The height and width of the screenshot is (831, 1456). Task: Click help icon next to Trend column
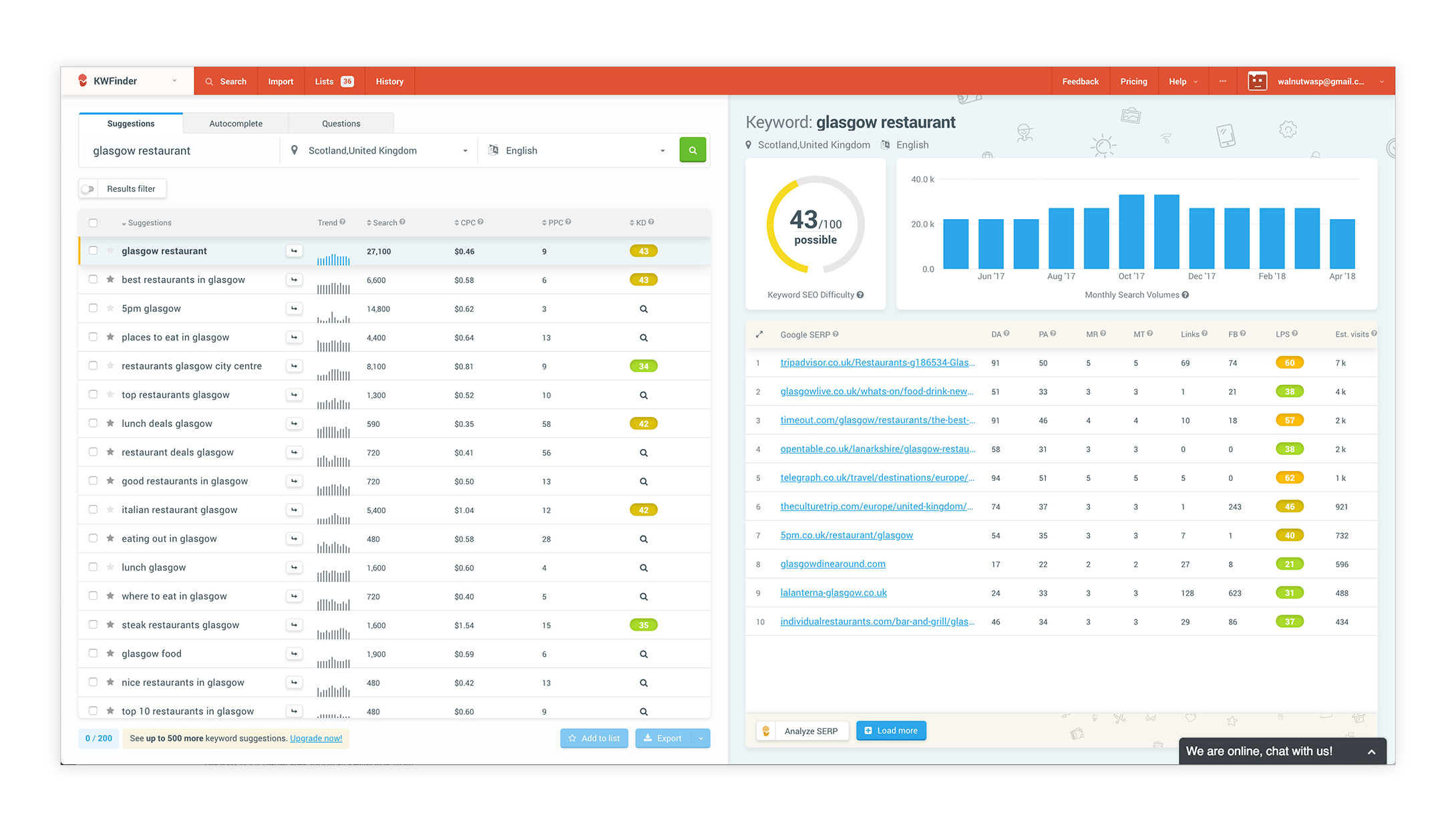343,222
